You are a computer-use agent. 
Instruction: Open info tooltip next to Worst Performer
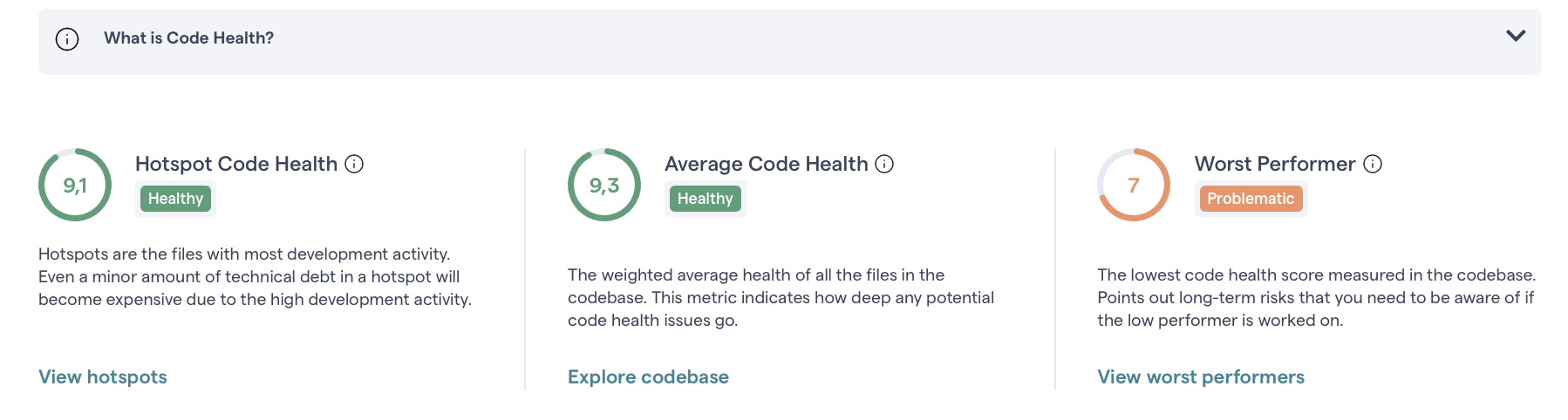tap(1373, 164)
